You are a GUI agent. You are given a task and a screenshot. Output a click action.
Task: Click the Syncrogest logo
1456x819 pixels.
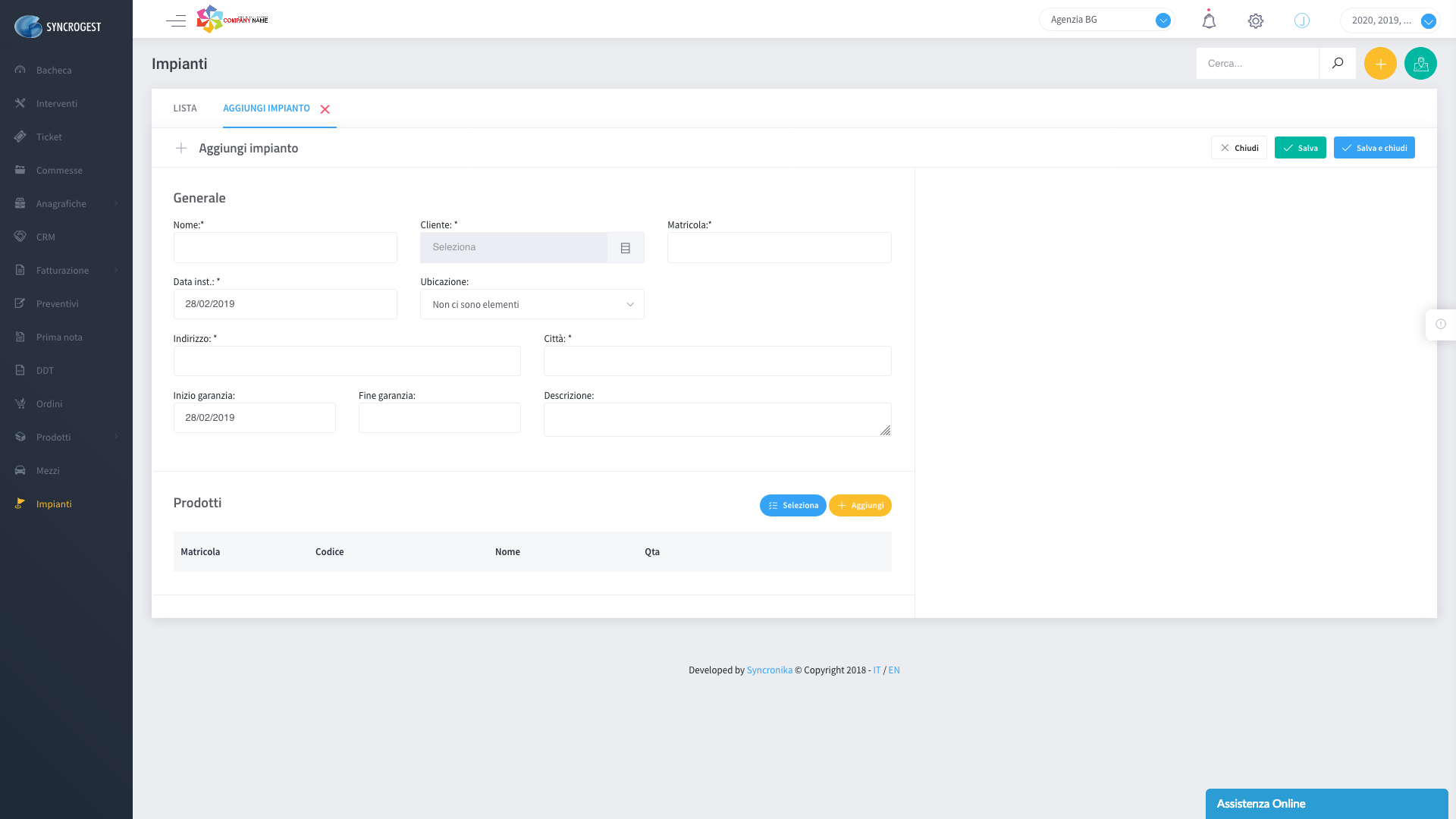pyautogui.click(x=58, y=27)
